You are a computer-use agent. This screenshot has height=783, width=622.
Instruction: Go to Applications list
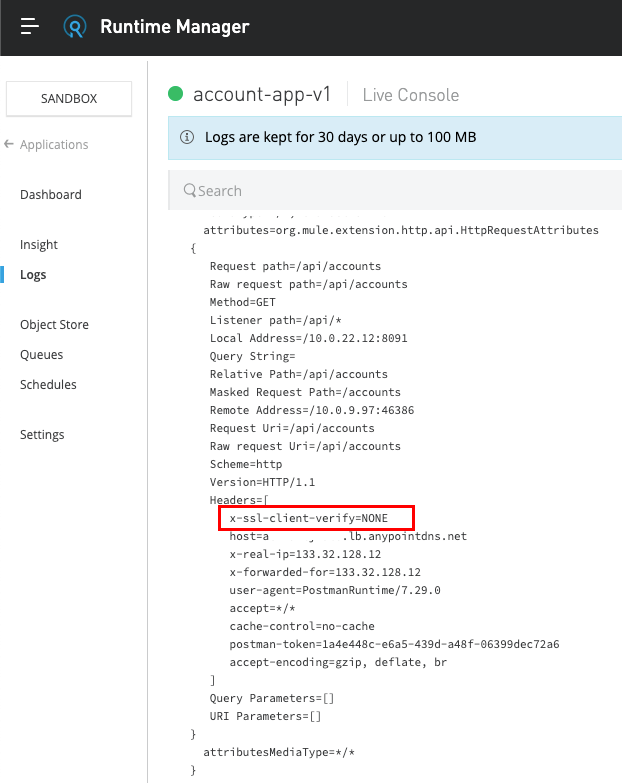coord(54,145)
